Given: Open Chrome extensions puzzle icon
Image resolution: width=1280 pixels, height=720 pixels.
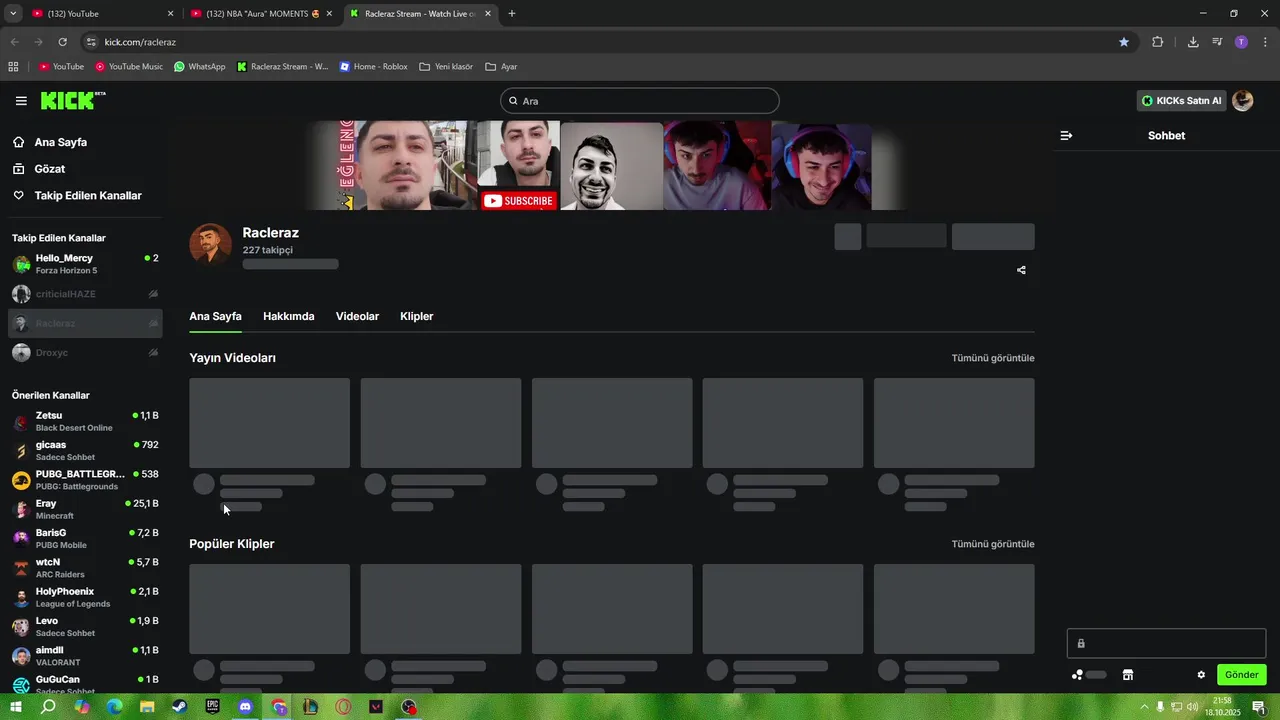Looking at the screenshot, I should pos(1157,42).
